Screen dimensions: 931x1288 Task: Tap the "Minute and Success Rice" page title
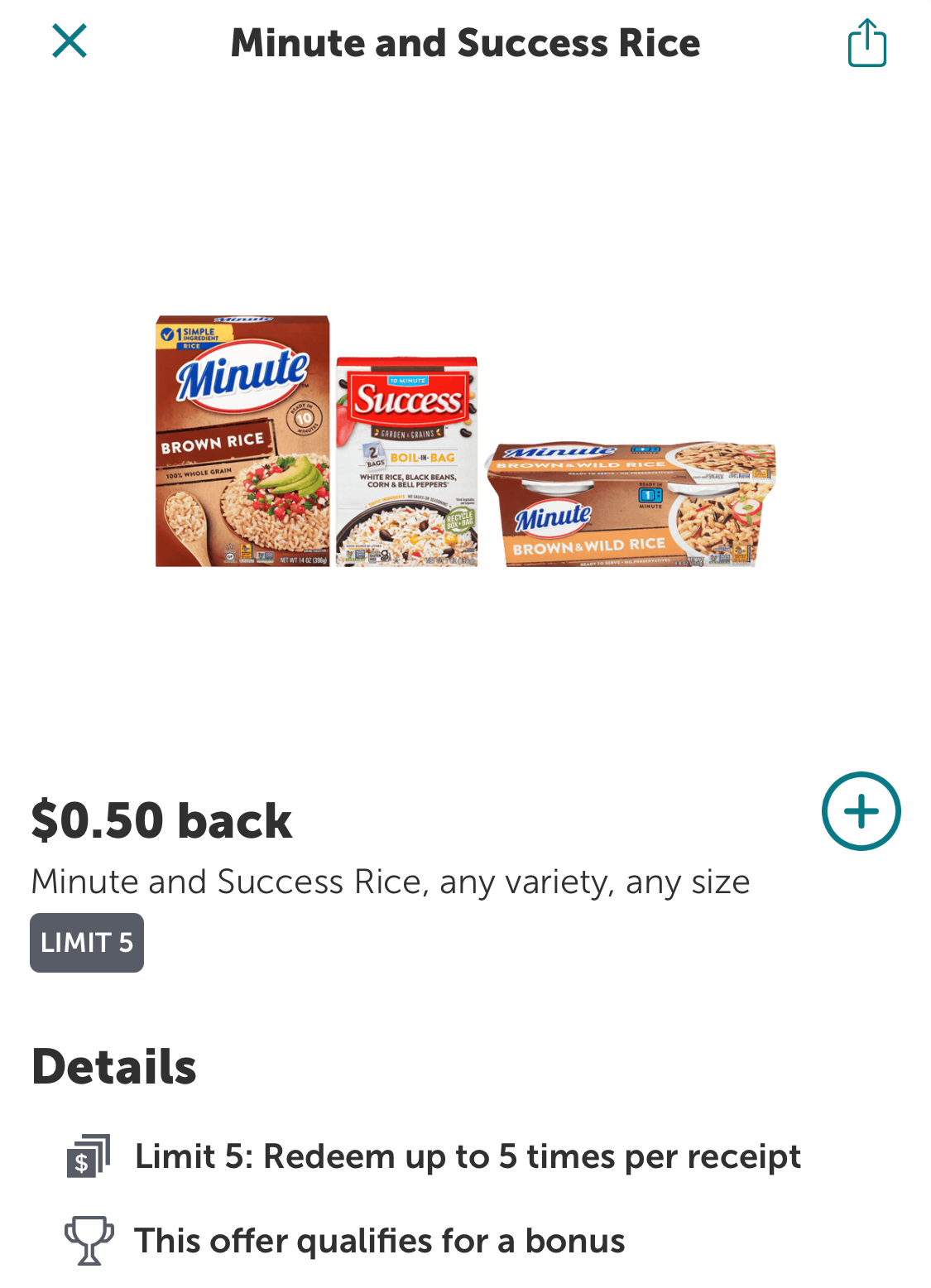click(465, 43)
